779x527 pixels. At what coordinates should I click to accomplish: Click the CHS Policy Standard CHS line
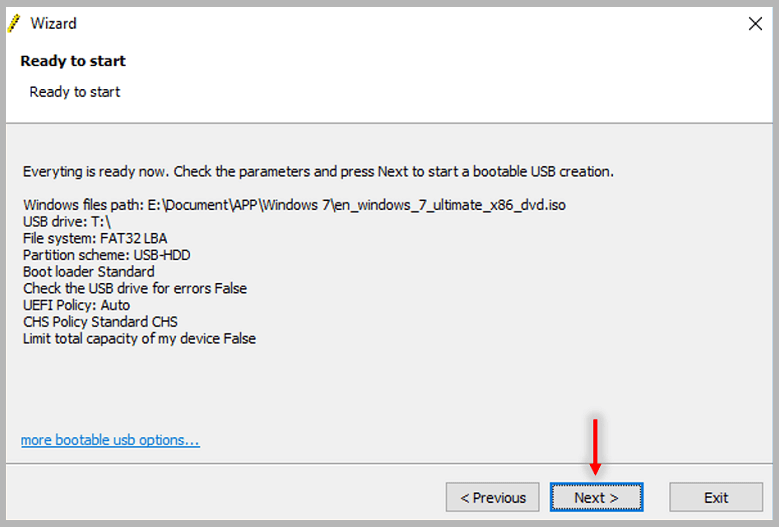click(100, 322)
